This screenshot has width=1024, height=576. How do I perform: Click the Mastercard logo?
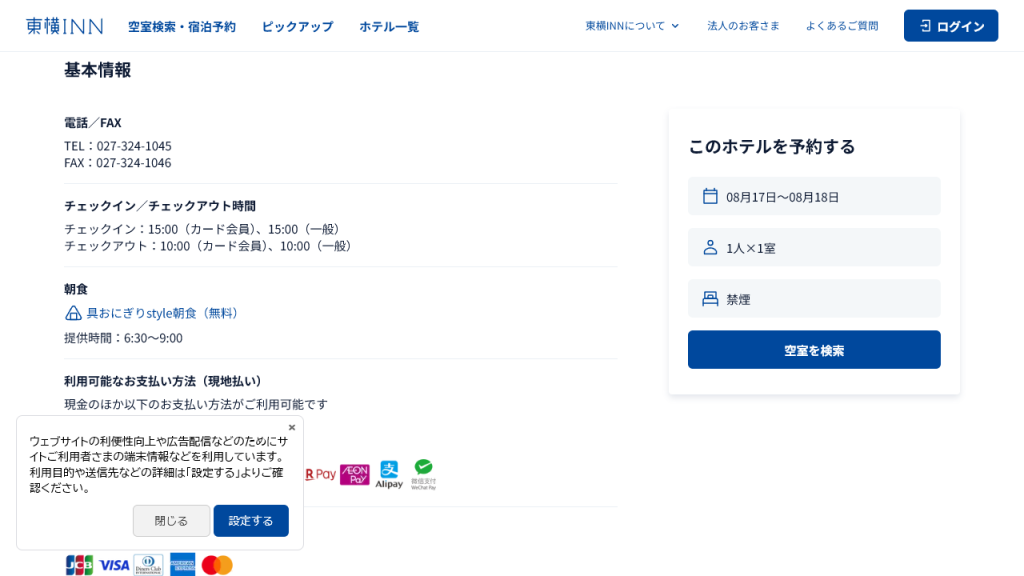click(217, 565)
